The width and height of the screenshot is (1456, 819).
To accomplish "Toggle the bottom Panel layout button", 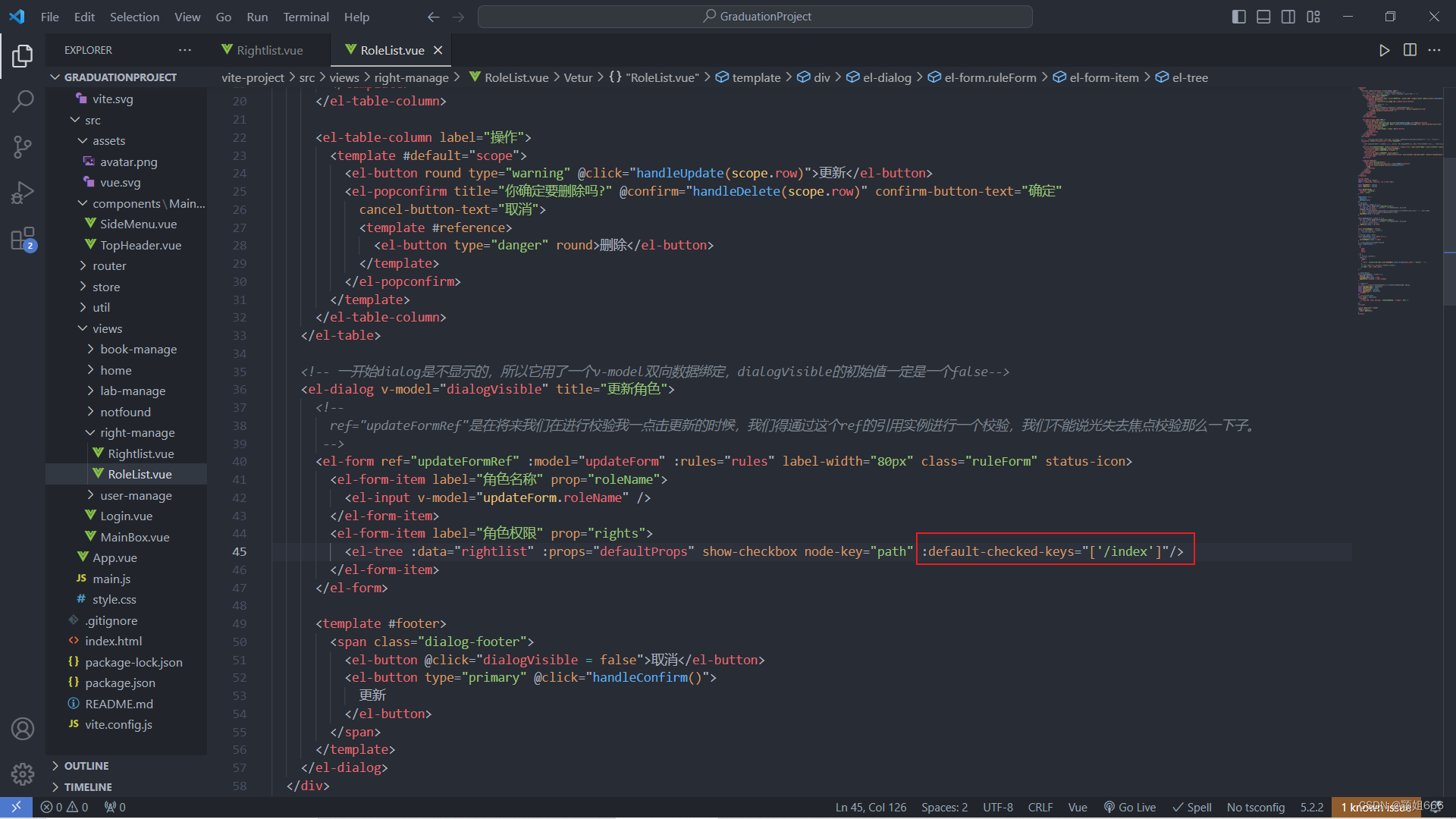I will [x=1263, y=17].
